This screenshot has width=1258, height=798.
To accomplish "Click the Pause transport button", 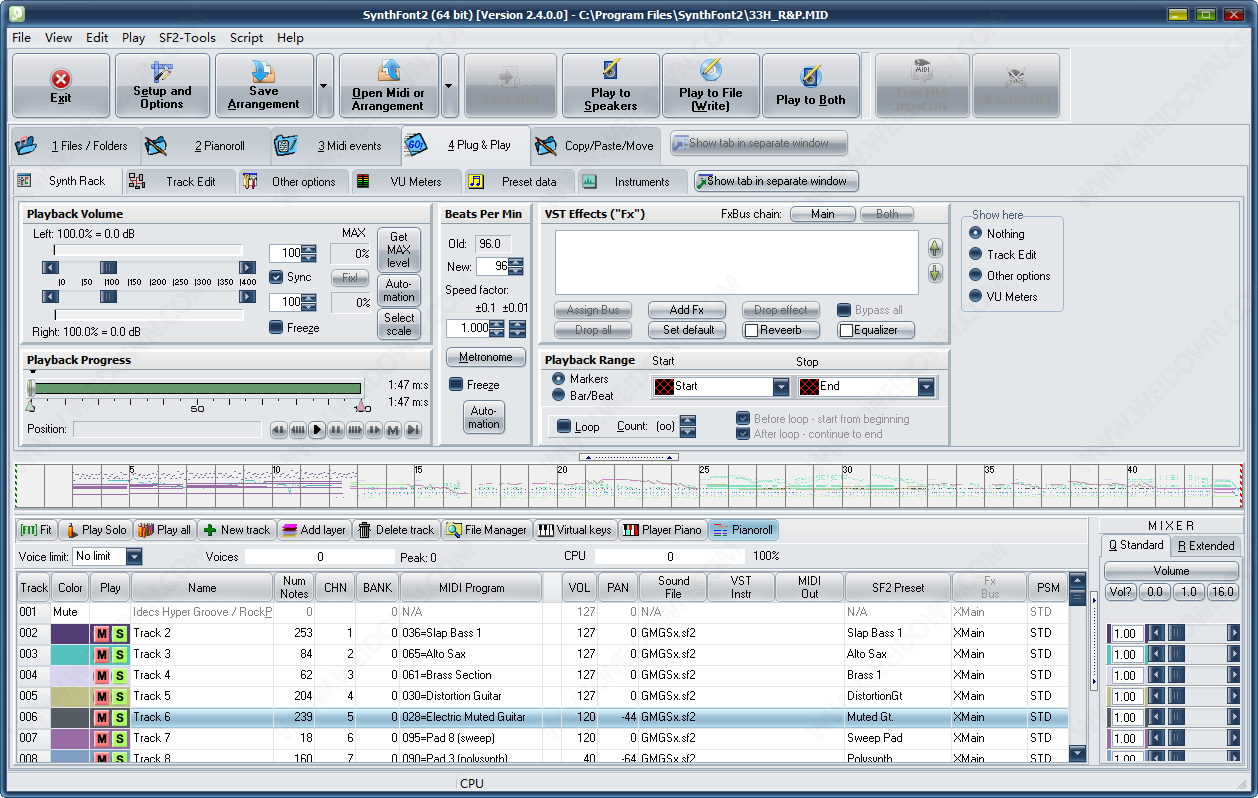I will coord(336,430).
